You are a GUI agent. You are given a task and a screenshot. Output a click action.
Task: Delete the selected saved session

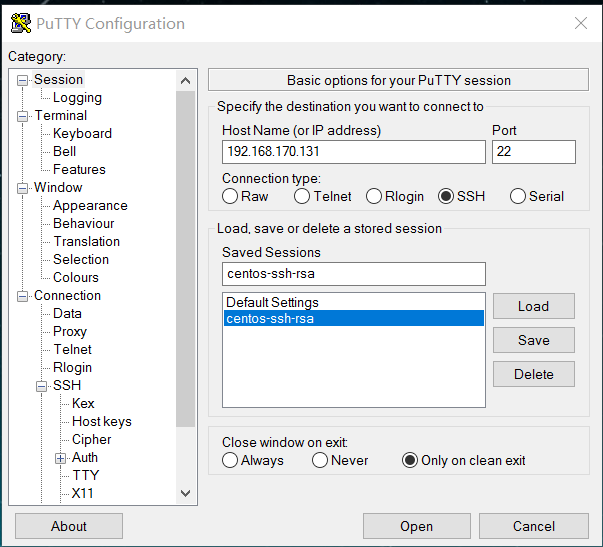click(x=534, y=374)
